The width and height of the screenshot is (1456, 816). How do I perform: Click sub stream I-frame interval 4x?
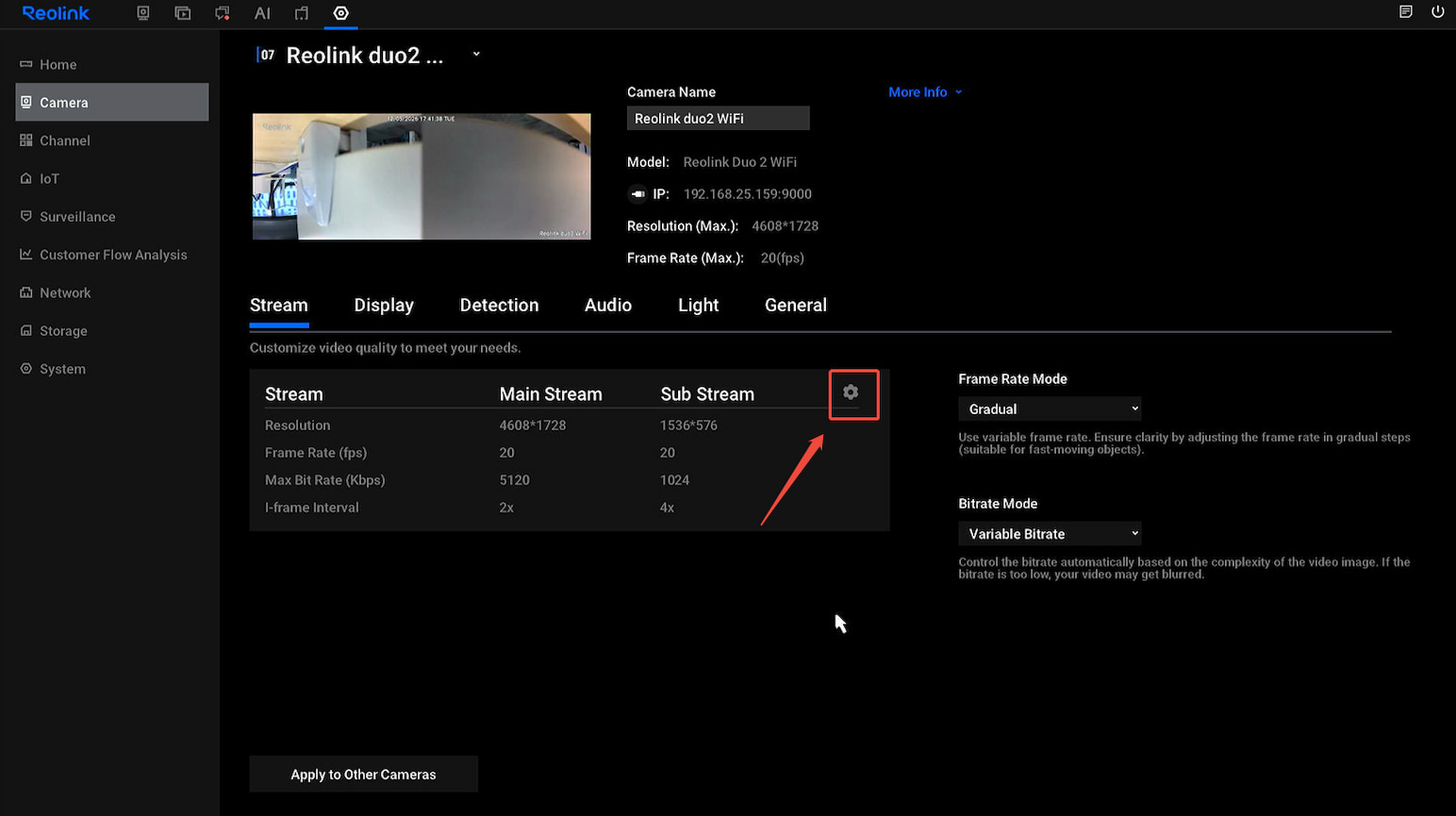667,508
